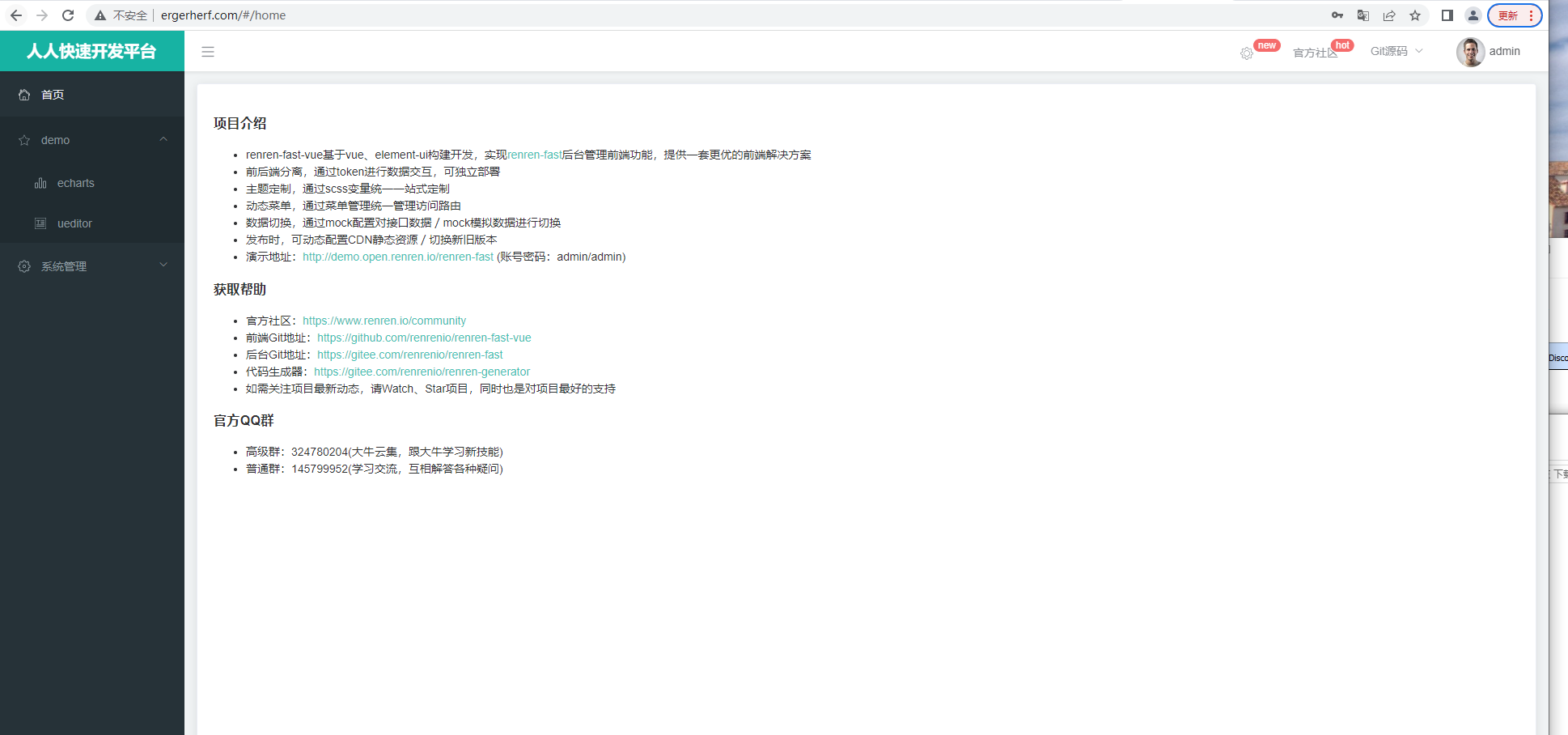This screenshot has height=735, width=1568.
Task: Open the ueditor menu item
Action: (x=74, y=223)
